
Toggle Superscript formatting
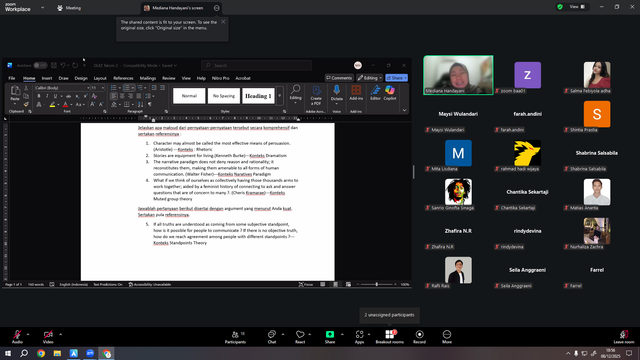(85, 96)
